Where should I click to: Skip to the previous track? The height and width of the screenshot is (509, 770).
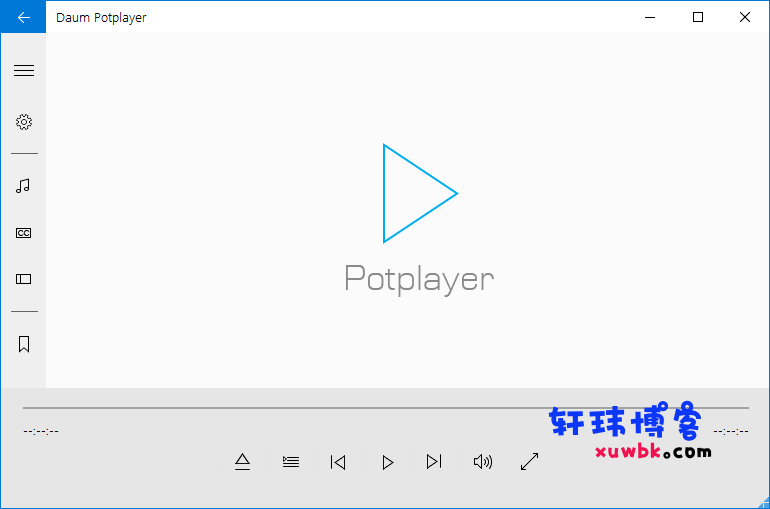pyautogui.click(x=338, y=462)
